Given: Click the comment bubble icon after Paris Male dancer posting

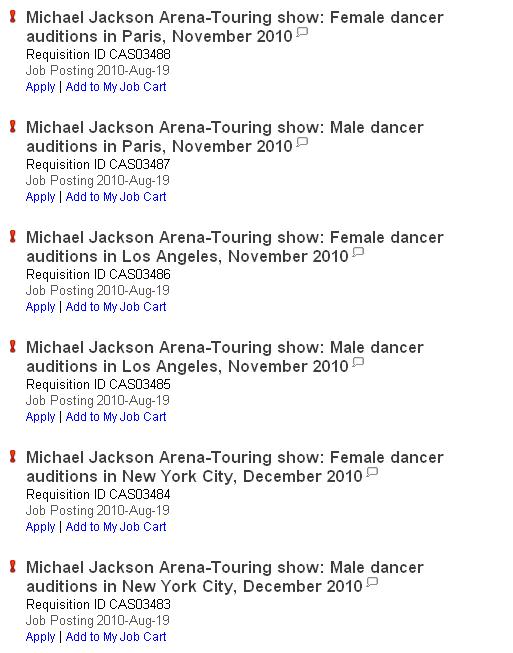Looking at the screenshot, I should (x=302, y=142).
